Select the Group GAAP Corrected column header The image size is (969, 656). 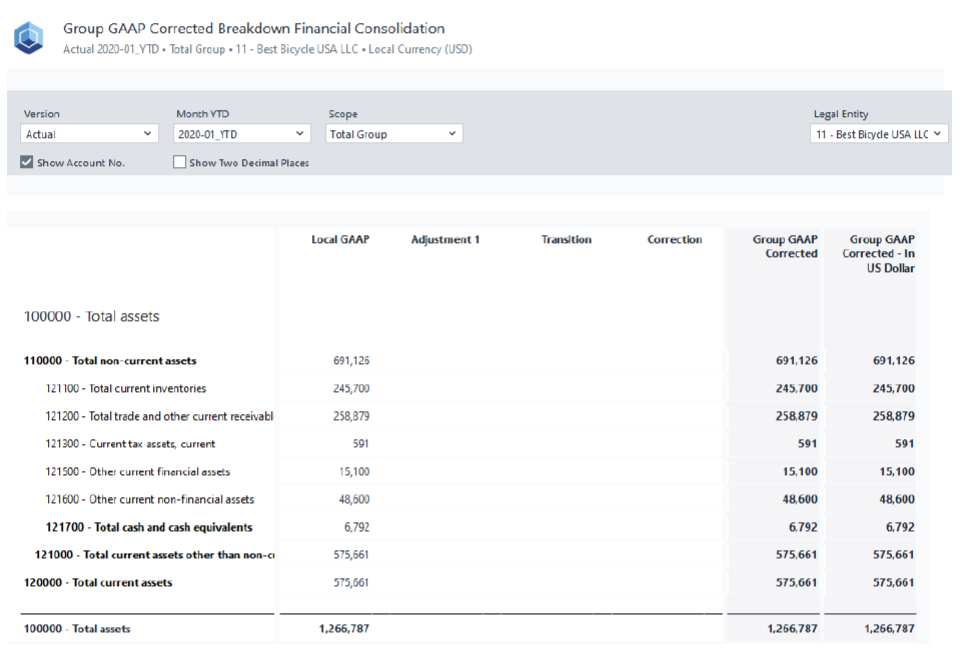(785, 247)
